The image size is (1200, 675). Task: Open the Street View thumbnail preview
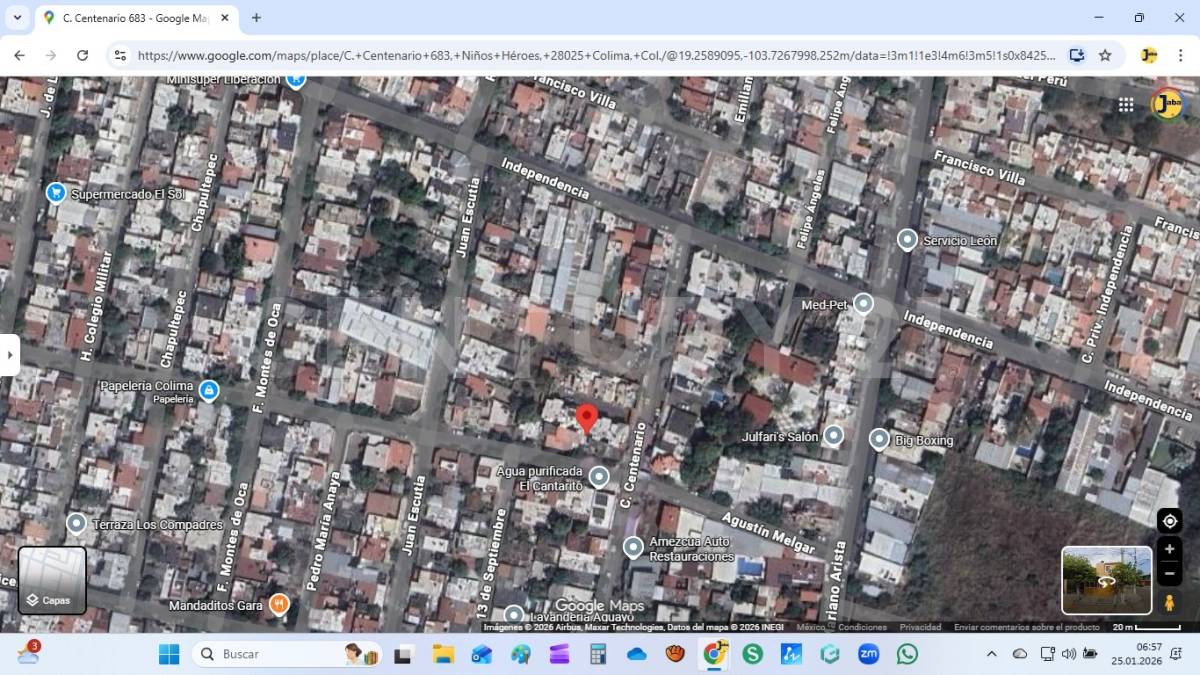1106,580
